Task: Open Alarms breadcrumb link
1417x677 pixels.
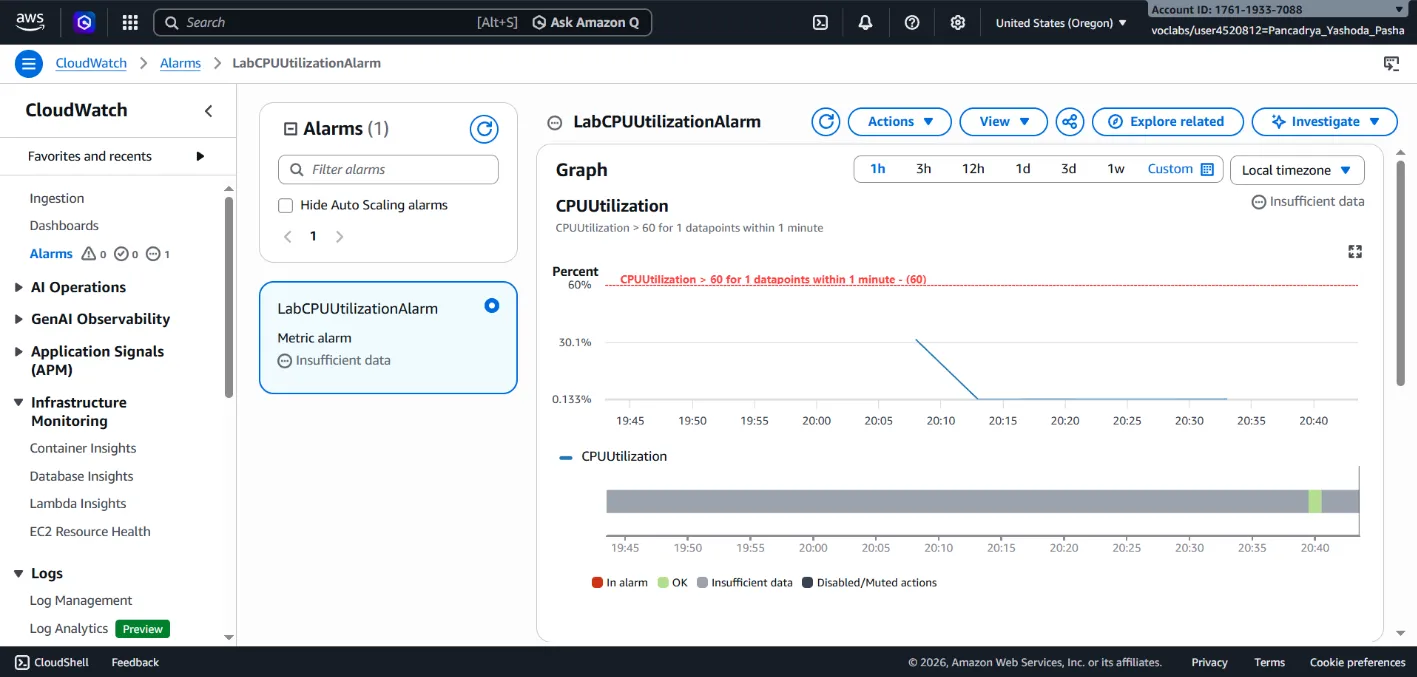Action: (x=180, y=63)
